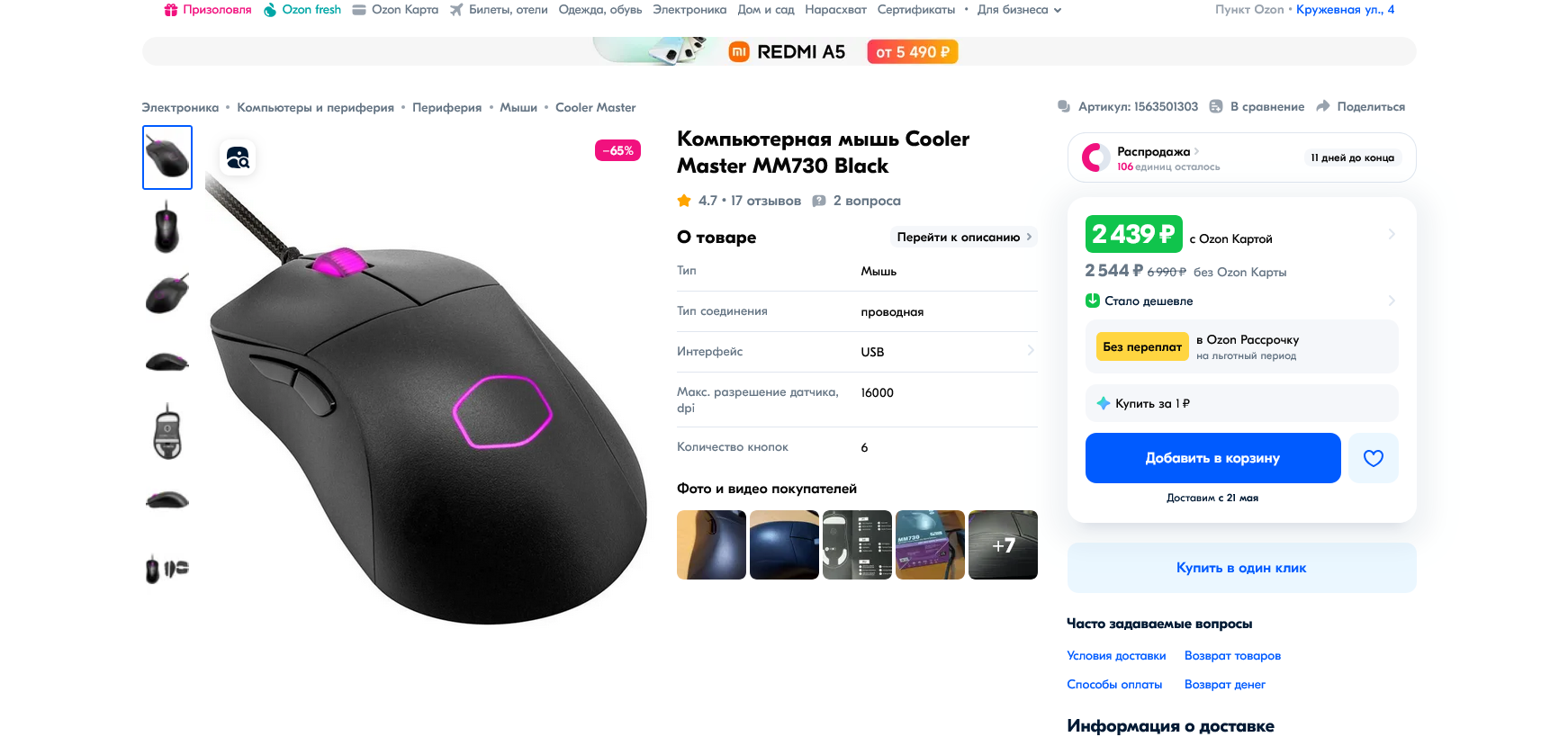
Task: Expand the Ozon Картой price chevron
Action: click(x=1392, y=234)
